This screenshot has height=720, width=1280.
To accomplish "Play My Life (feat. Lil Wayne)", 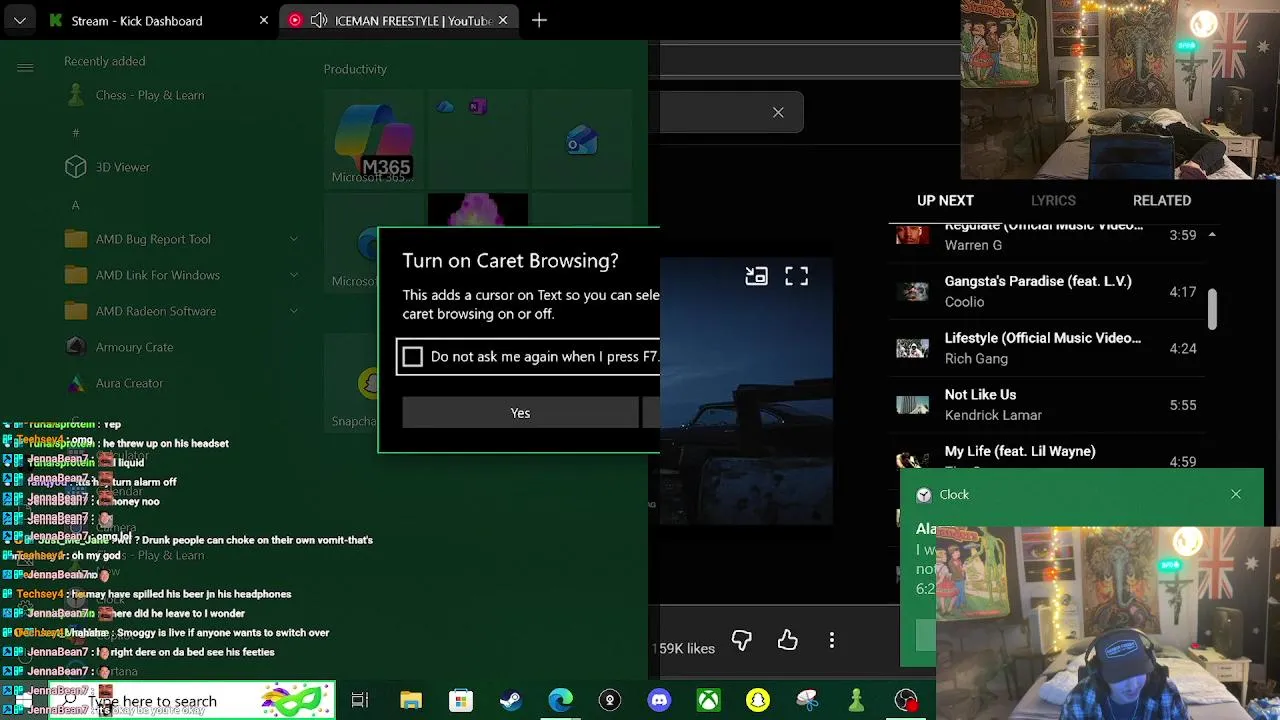I will (x=1049, y=453).
